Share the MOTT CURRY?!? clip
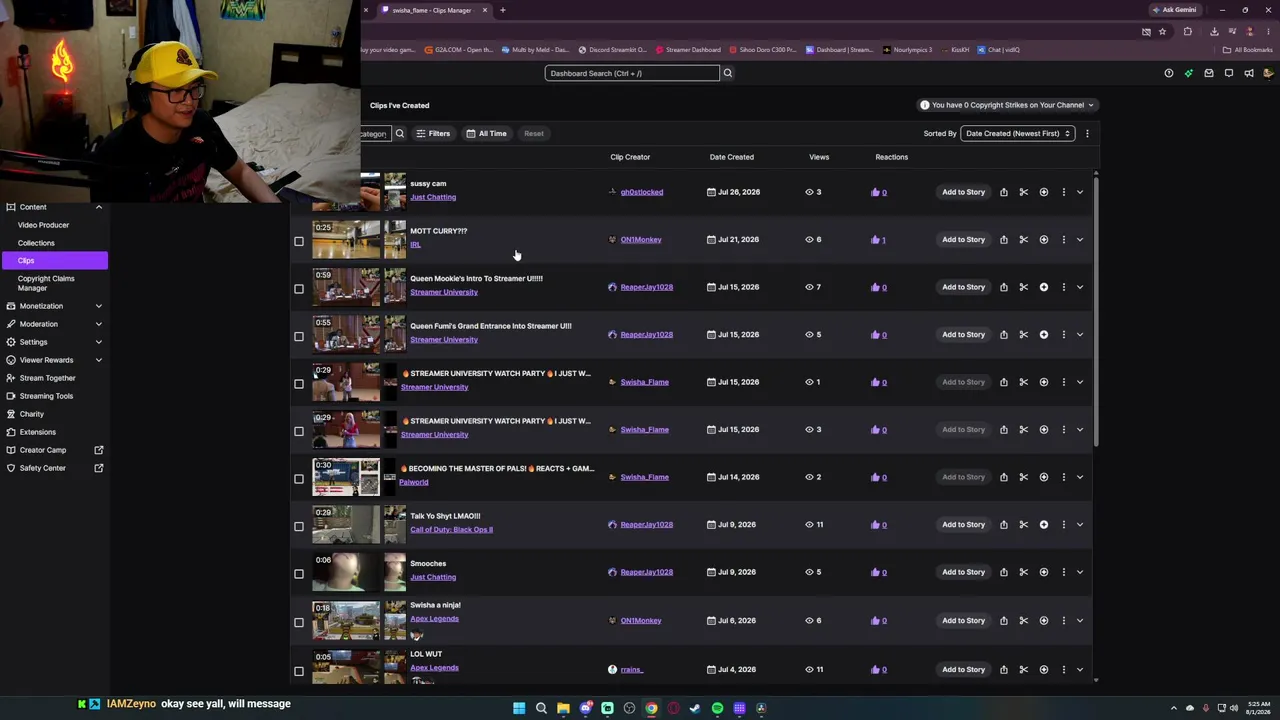This screenshot has width=1280, height=720. point(1004,240)
